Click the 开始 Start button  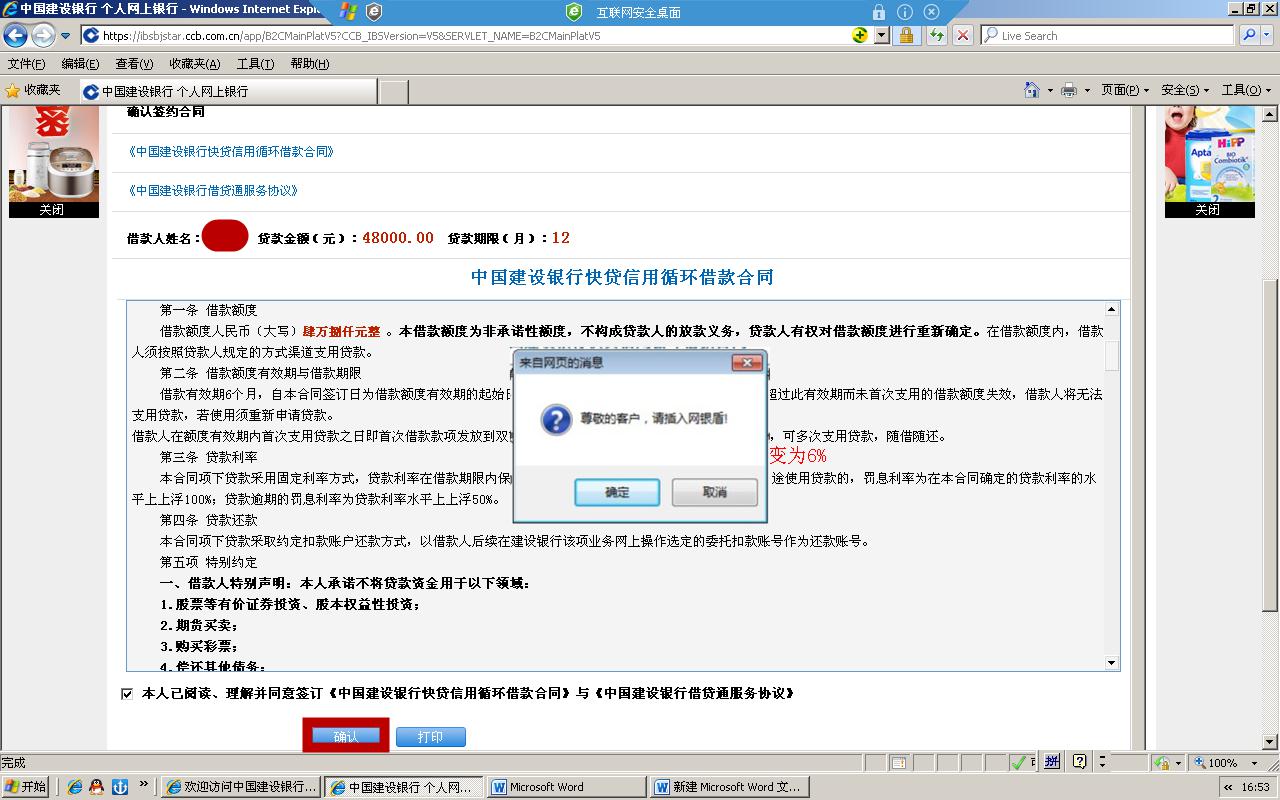[26, 787]
